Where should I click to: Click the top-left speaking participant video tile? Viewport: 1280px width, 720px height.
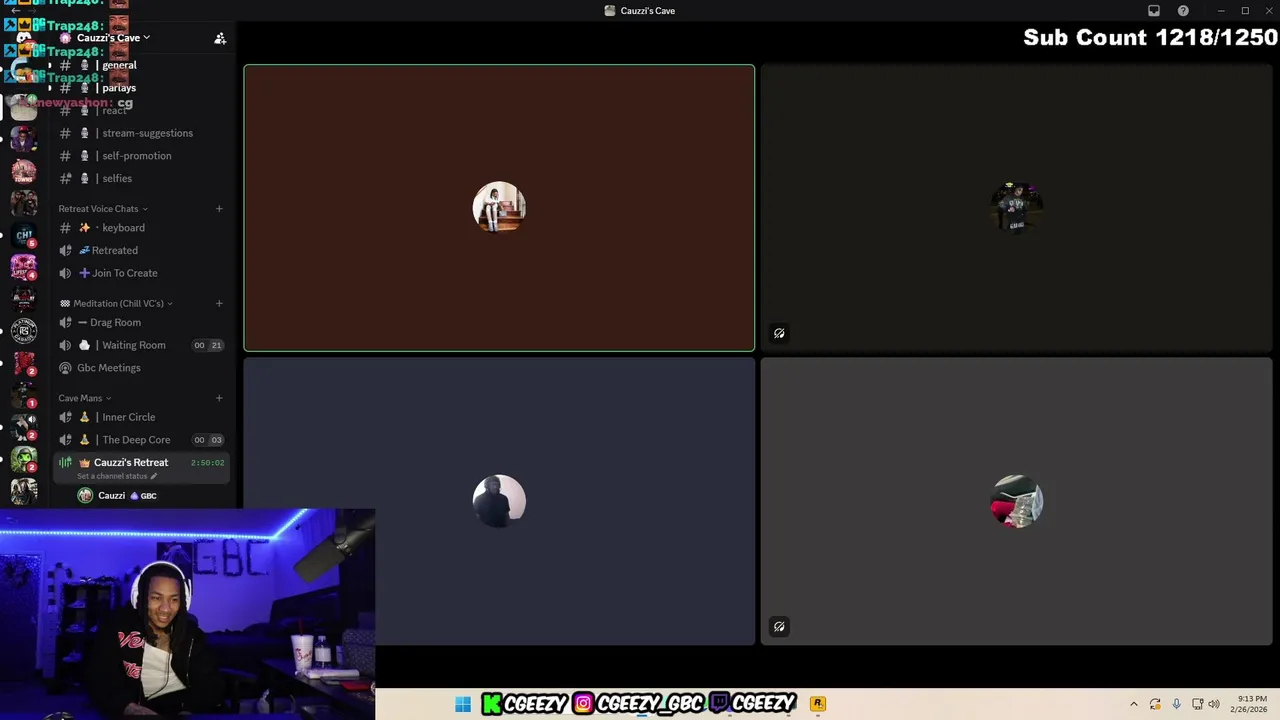(x=499, y=208)
